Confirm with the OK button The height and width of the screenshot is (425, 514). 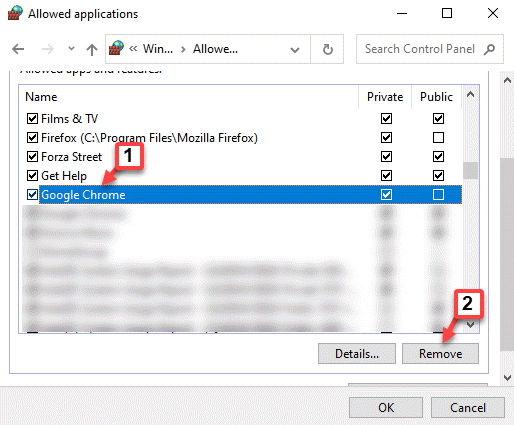(x=386, y=407)
